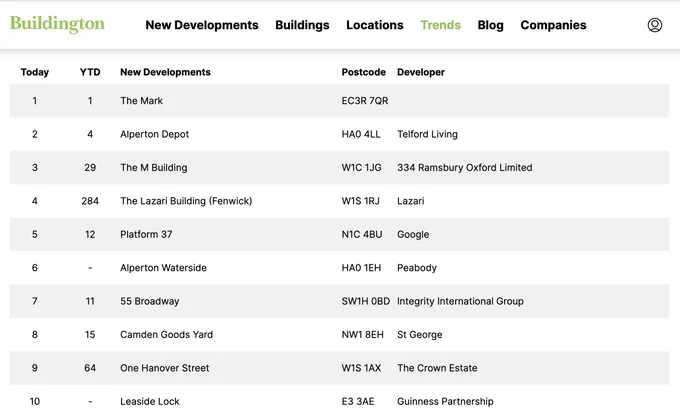This screenshot has width=680, height=417.
Task: Open The Mark development
Action: tap(141, 101)
